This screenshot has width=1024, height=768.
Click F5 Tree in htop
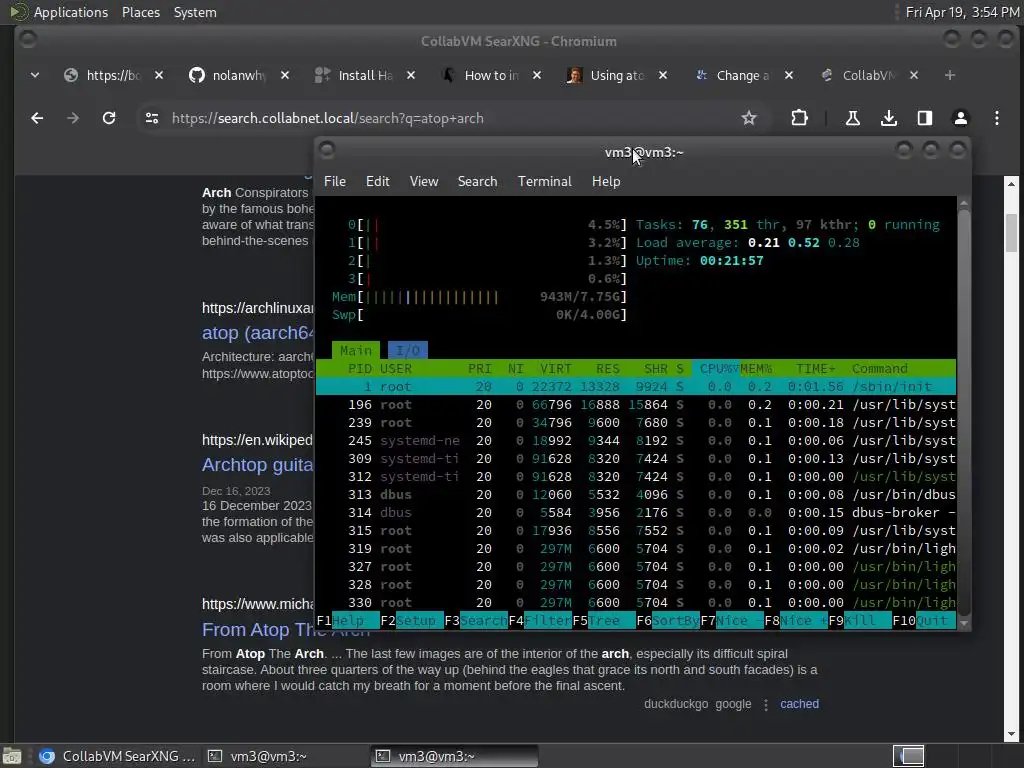[604, 621]
